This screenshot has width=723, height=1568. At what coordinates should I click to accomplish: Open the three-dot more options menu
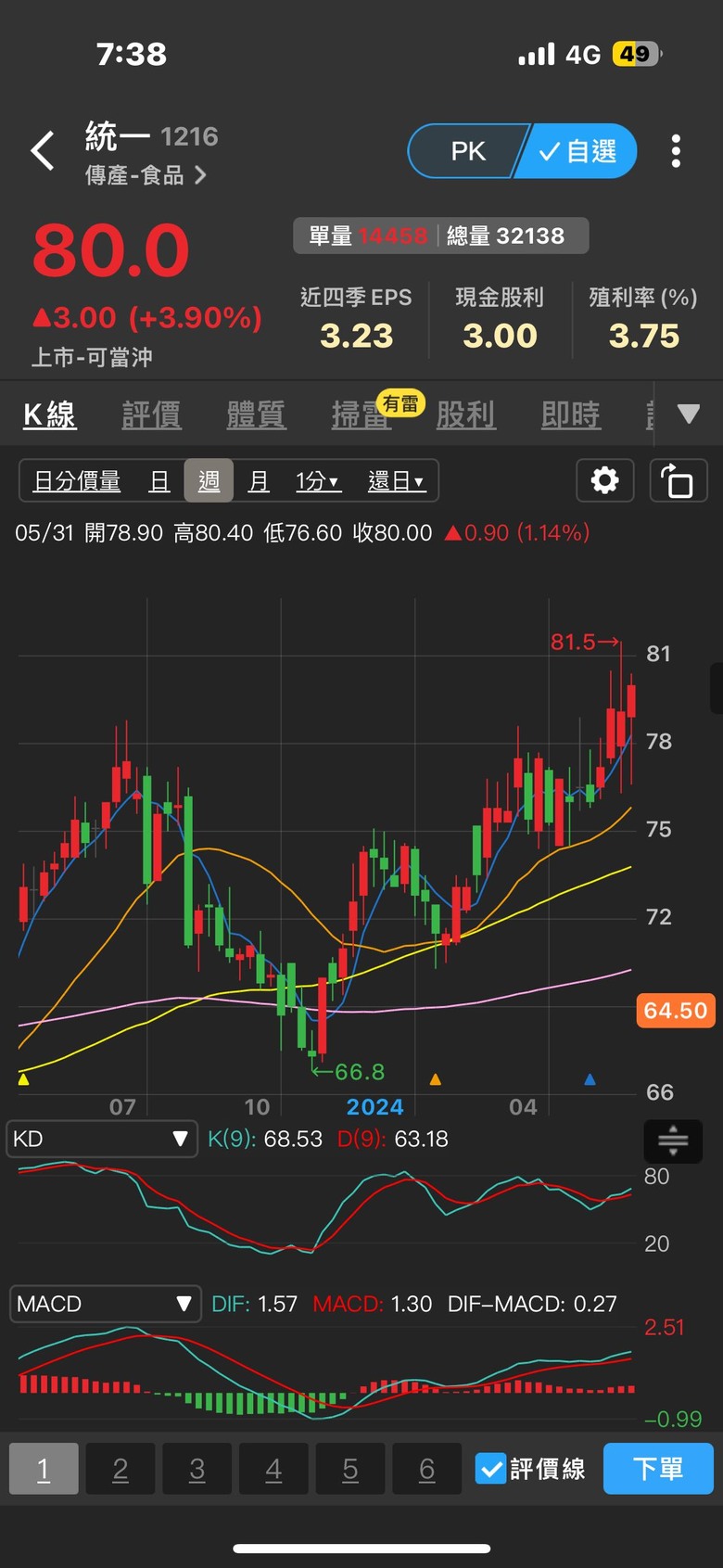click(x=676, y=150)
